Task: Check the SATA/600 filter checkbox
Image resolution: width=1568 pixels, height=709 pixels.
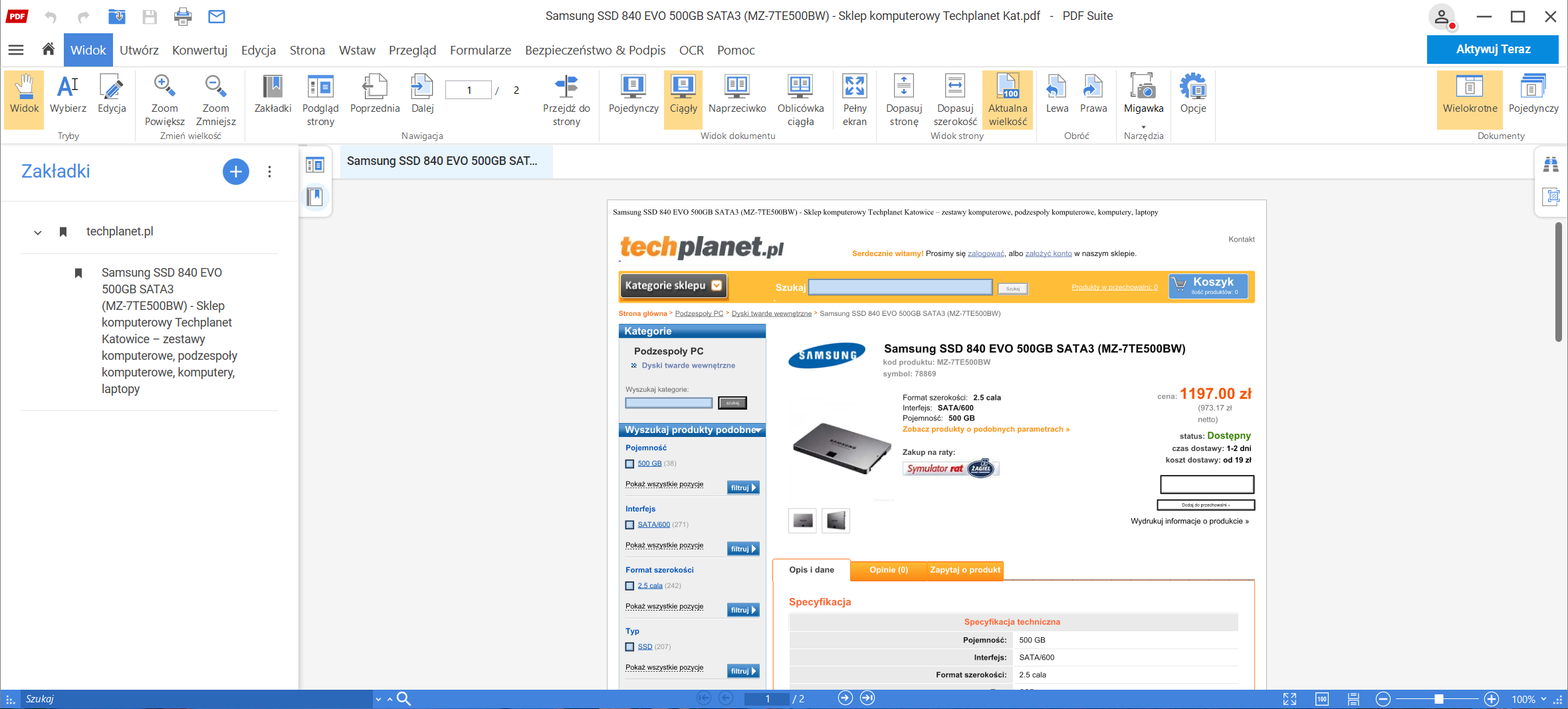Action: pyautogui.click(x=629, y=525)
